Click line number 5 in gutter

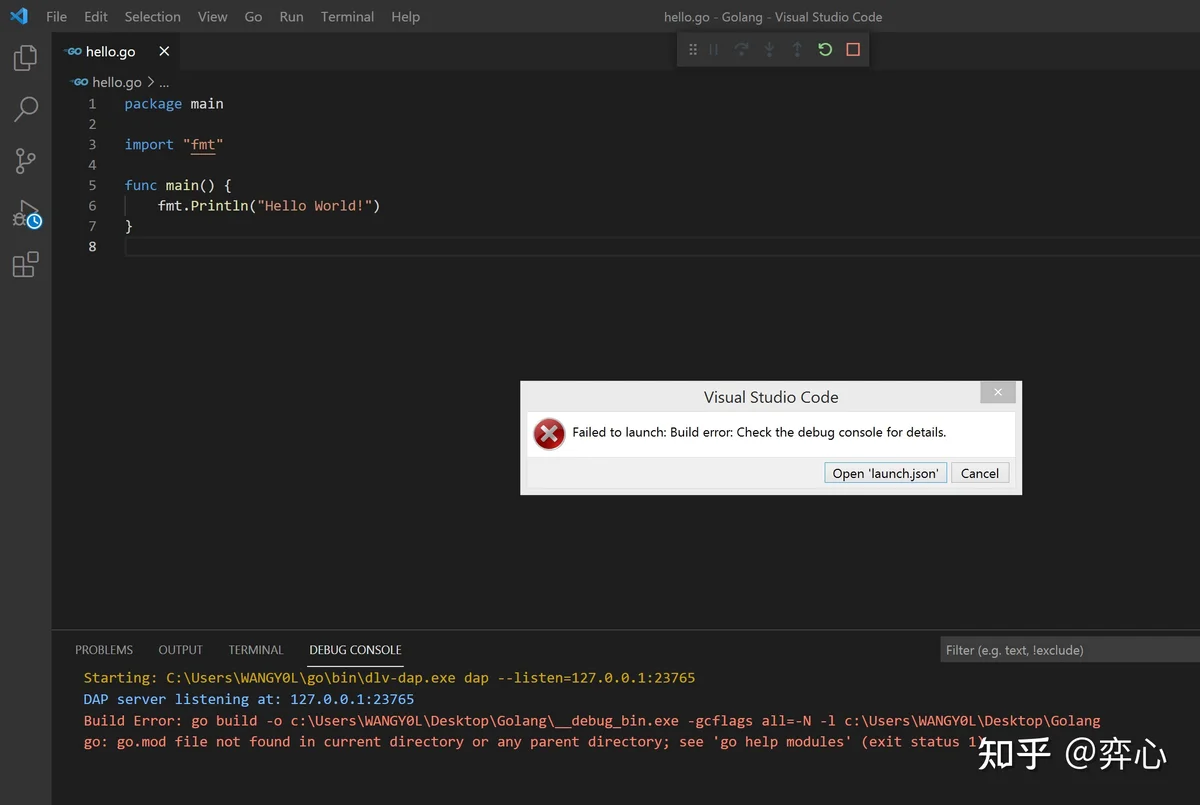coord(93,185)
